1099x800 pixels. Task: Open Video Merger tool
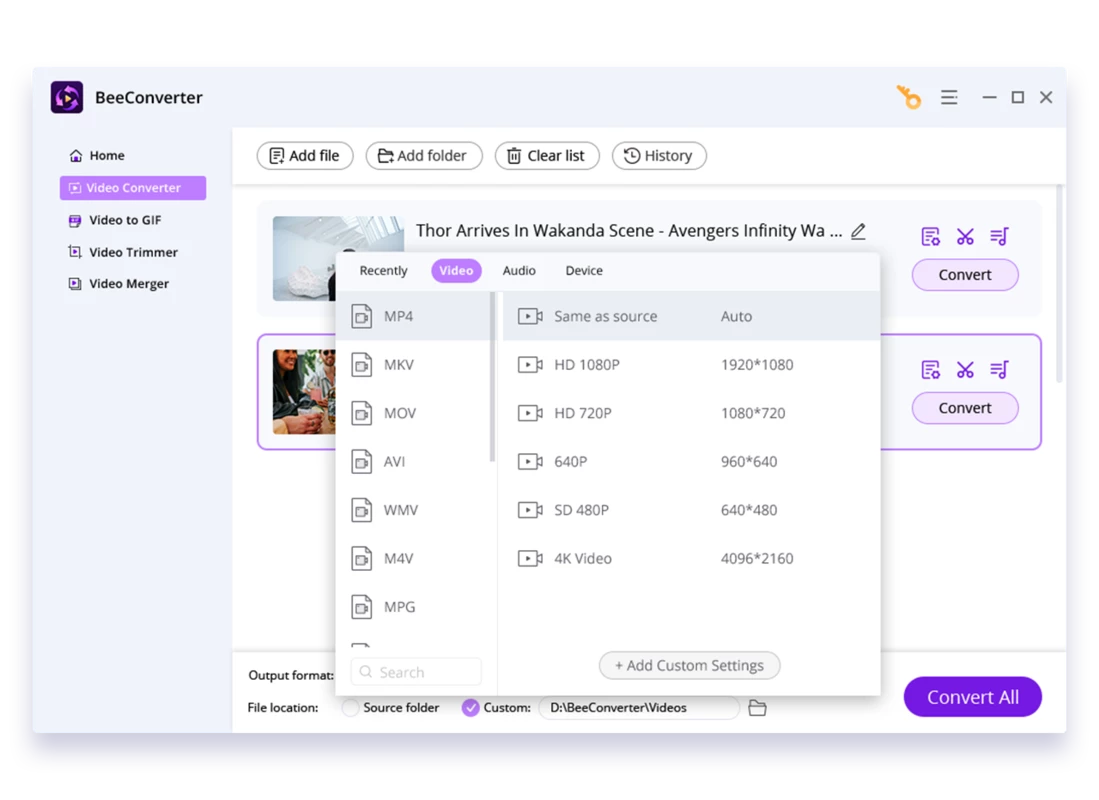(x=118, y=284)
